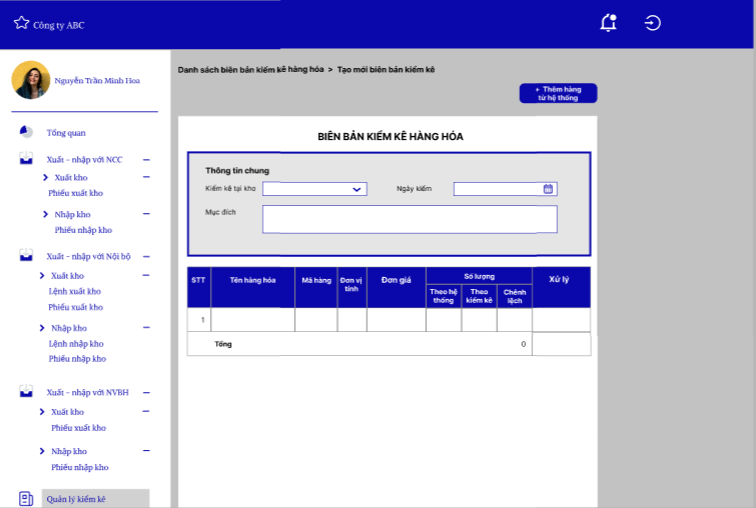Image resolution: width=756 pixels, height=508 pixels.
Task: Expand Nhập kho chevron under NCC section
Action: coord(45,214)
